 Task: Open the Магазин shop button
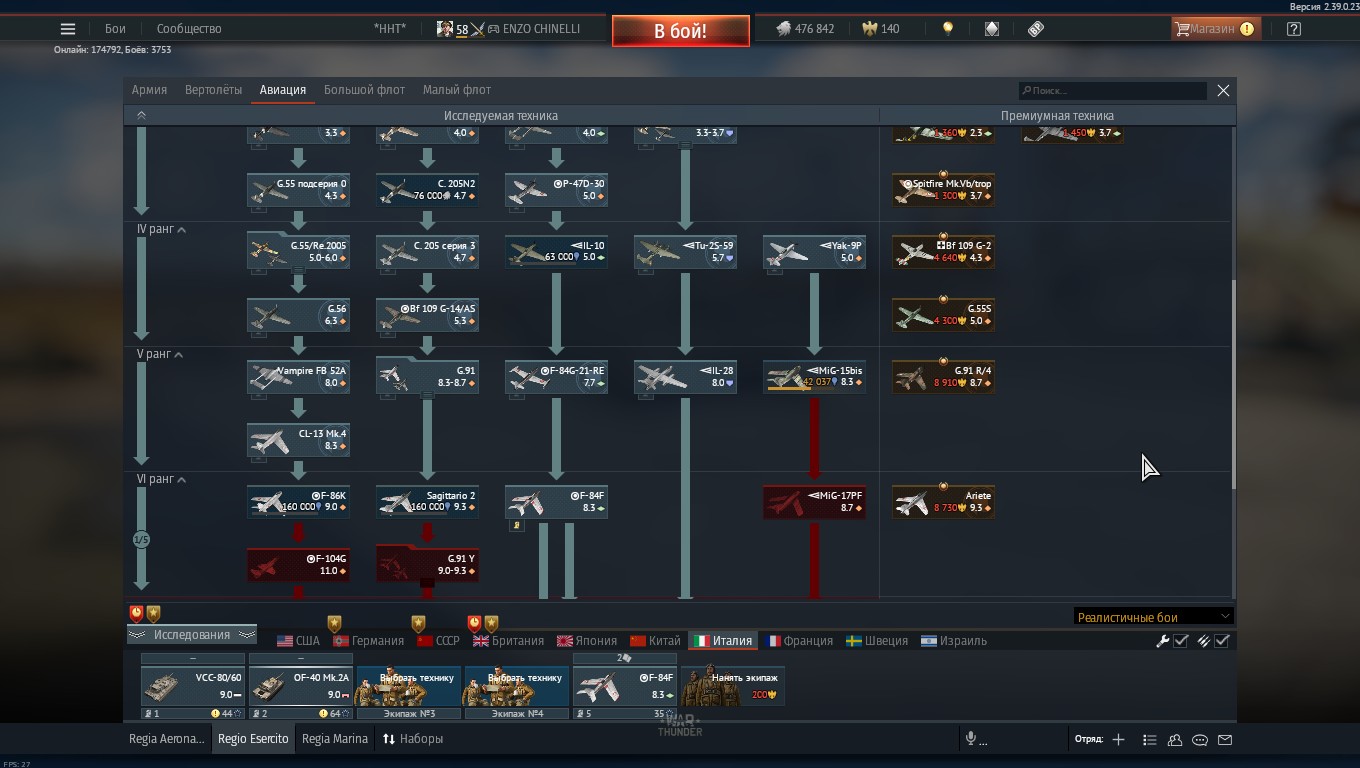pos(1214,29)
